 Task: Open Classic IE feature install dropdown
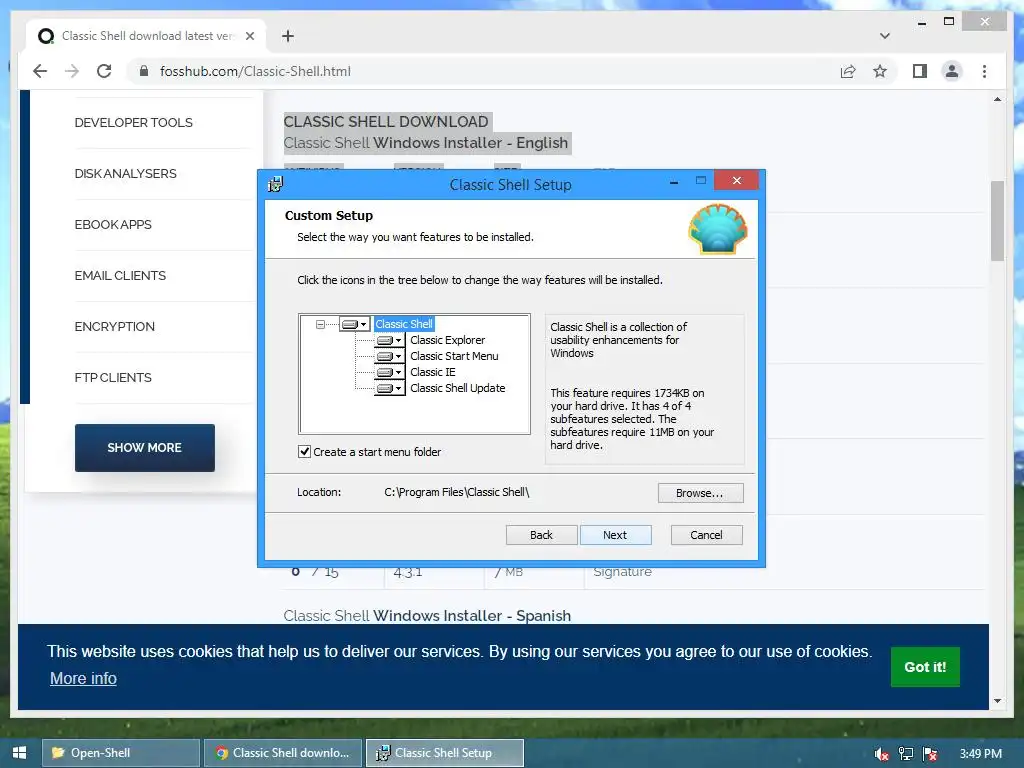(x=390, y=372)
